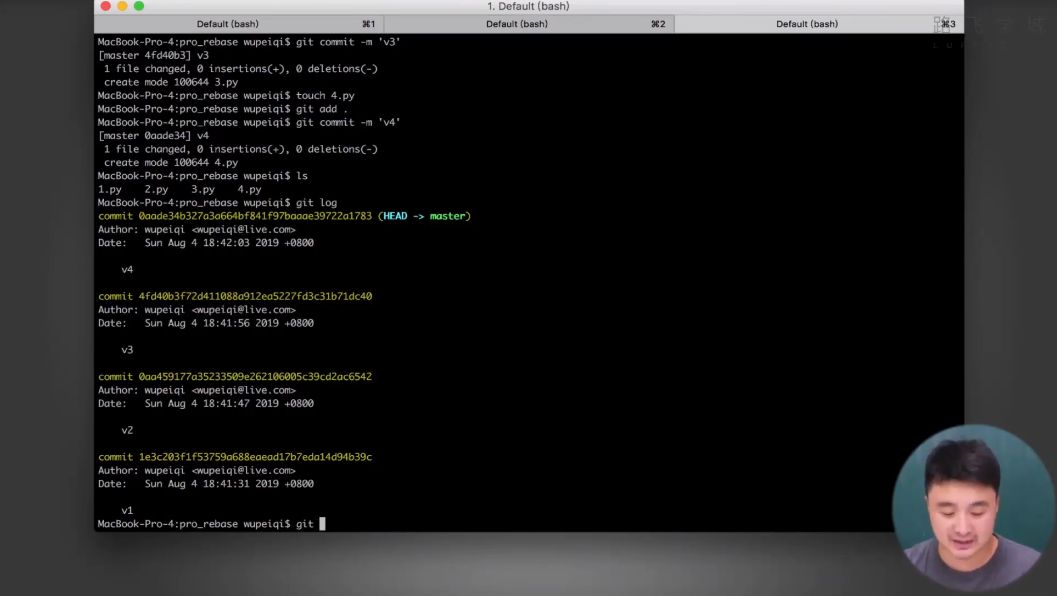Click the v2 commit hash 0aa459177
1057x596 pixels.
coord(255,376)
